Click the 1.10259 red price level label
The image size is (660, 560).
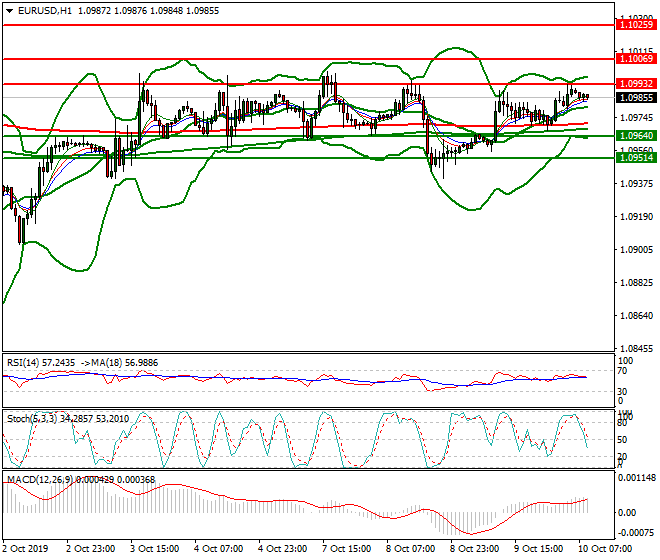(636, 24)
